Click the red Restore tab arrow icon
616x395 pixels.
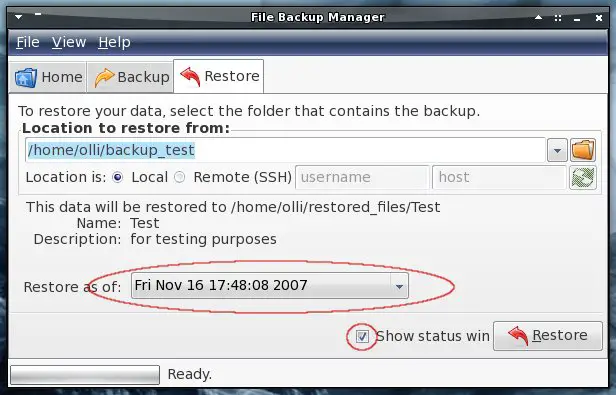(x=191, y=76)
